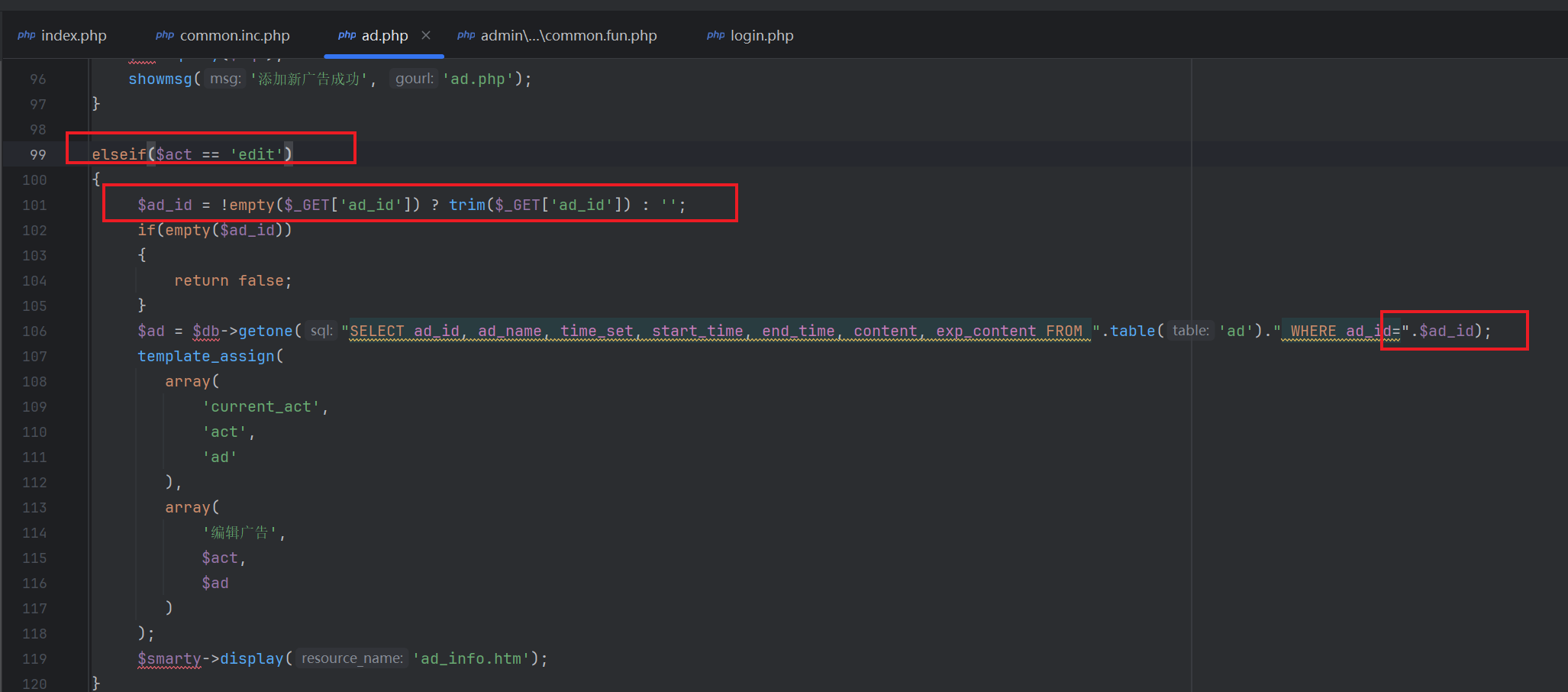Click line number 99 in the gutter

point(37,154)
